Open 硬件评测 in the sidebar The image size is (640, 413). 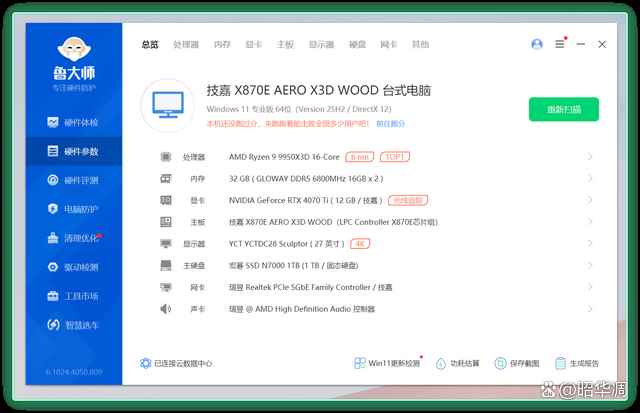[73, 180]
